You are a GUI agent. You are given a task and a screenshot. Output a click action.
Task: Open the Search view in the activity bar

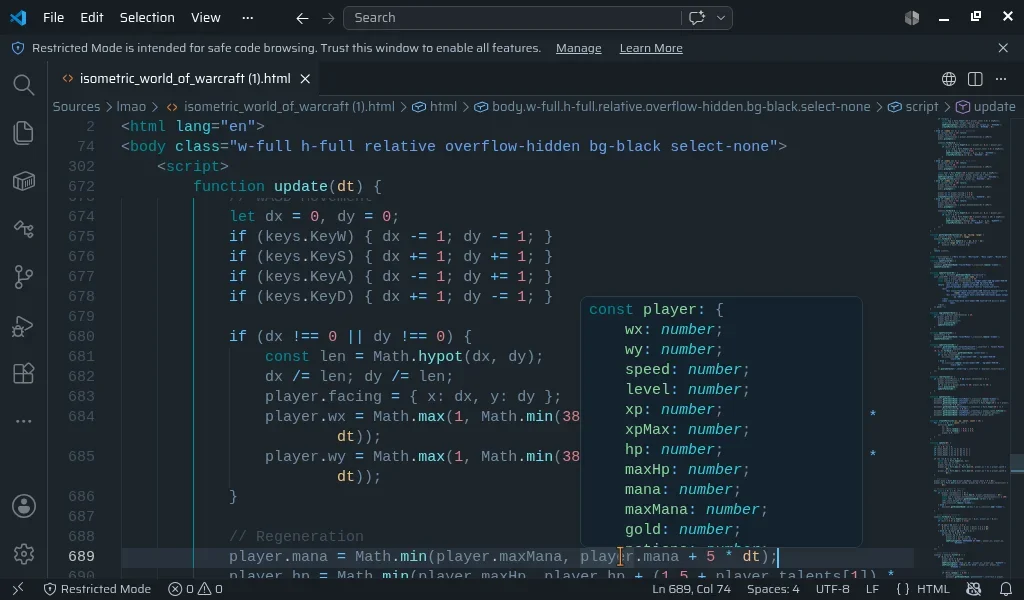(24, 85)
